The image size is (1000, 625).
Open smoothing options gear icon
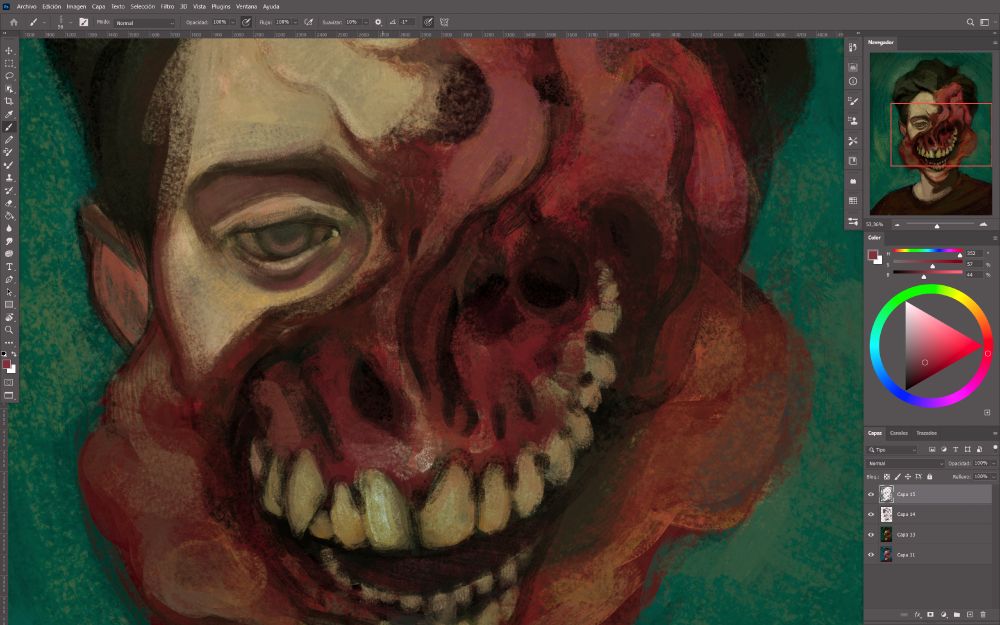click(378, 22)
